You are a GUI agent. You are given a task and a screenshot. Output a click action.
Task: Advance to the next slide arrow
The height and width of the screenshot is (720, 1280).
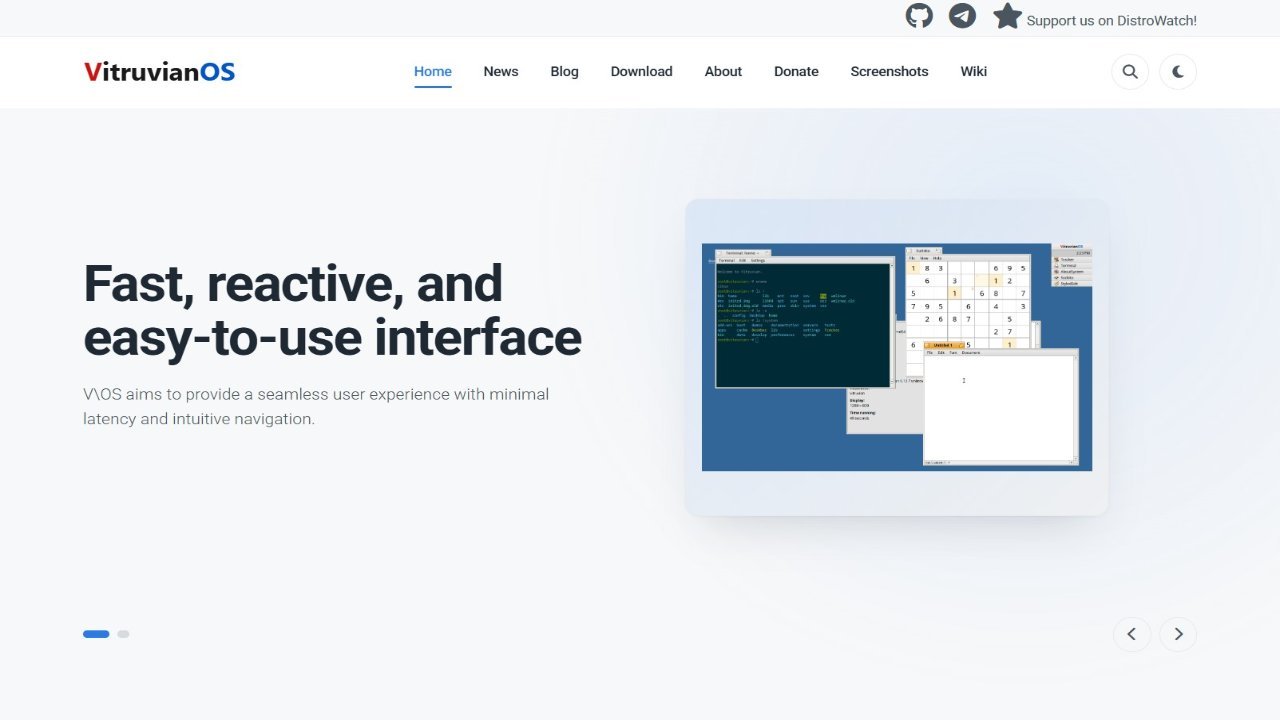pos(1178,634)
